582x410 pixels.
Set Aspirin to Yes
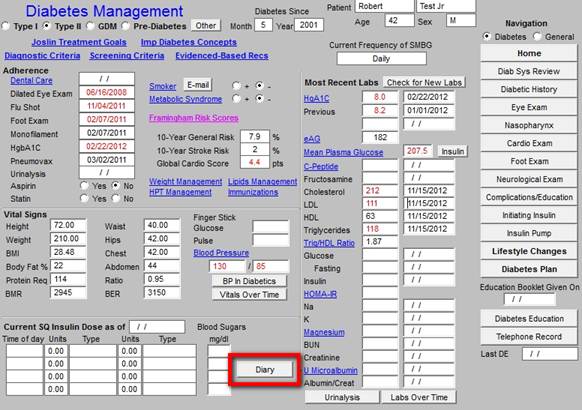(85, 186)
